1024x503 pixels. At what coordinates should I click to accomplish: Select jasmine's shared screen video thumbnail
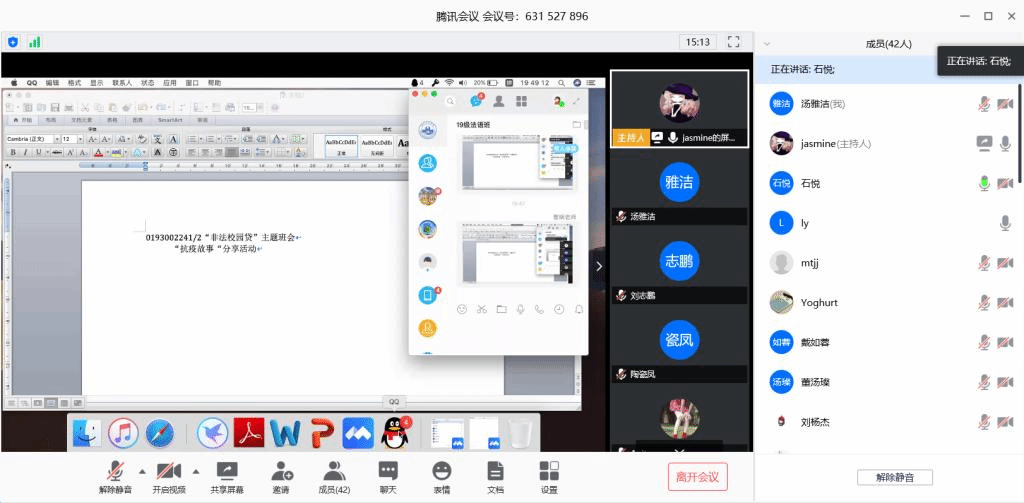point(679,108)
